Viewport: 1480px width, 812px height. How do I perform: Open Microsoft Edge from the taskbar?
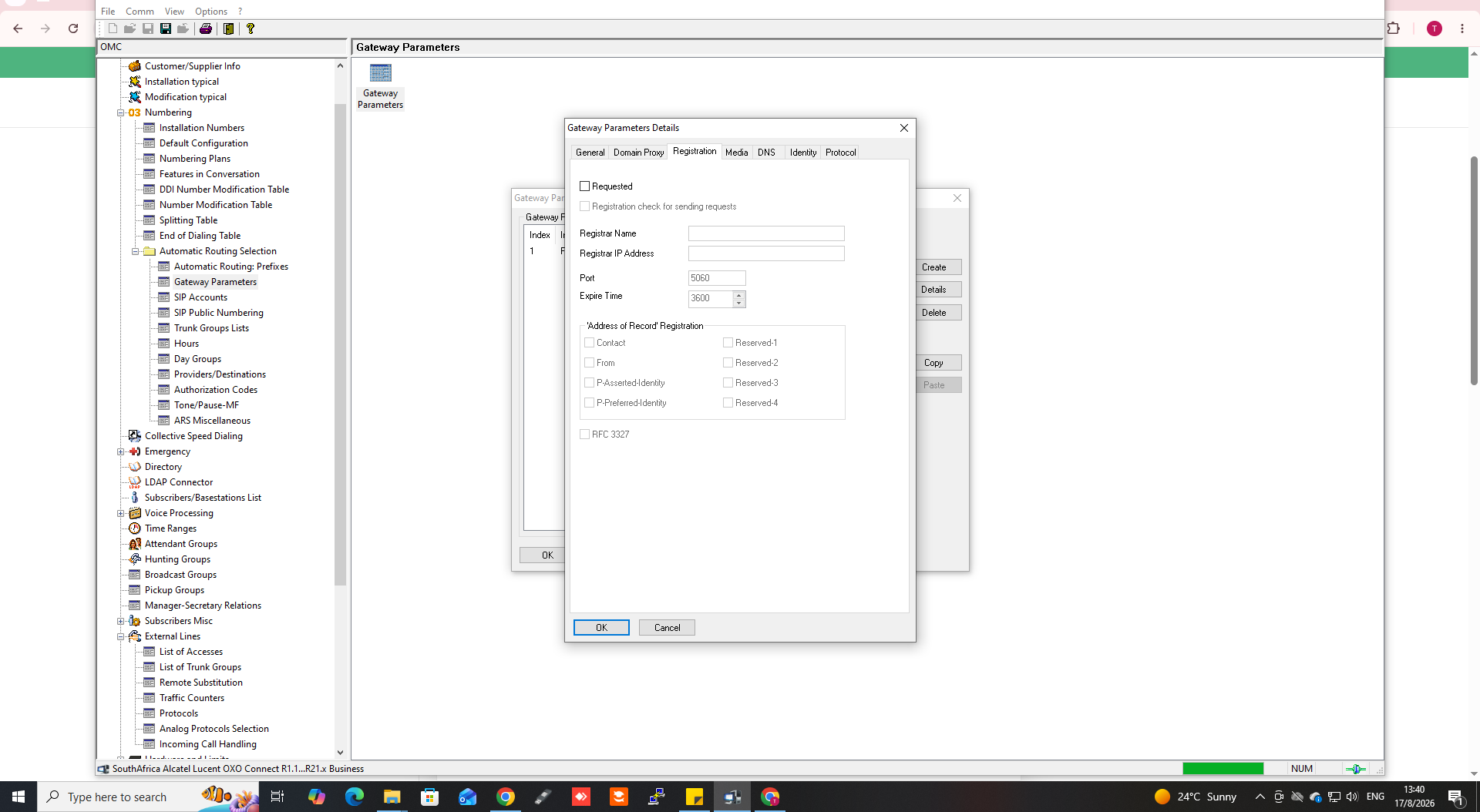(355, 797)
